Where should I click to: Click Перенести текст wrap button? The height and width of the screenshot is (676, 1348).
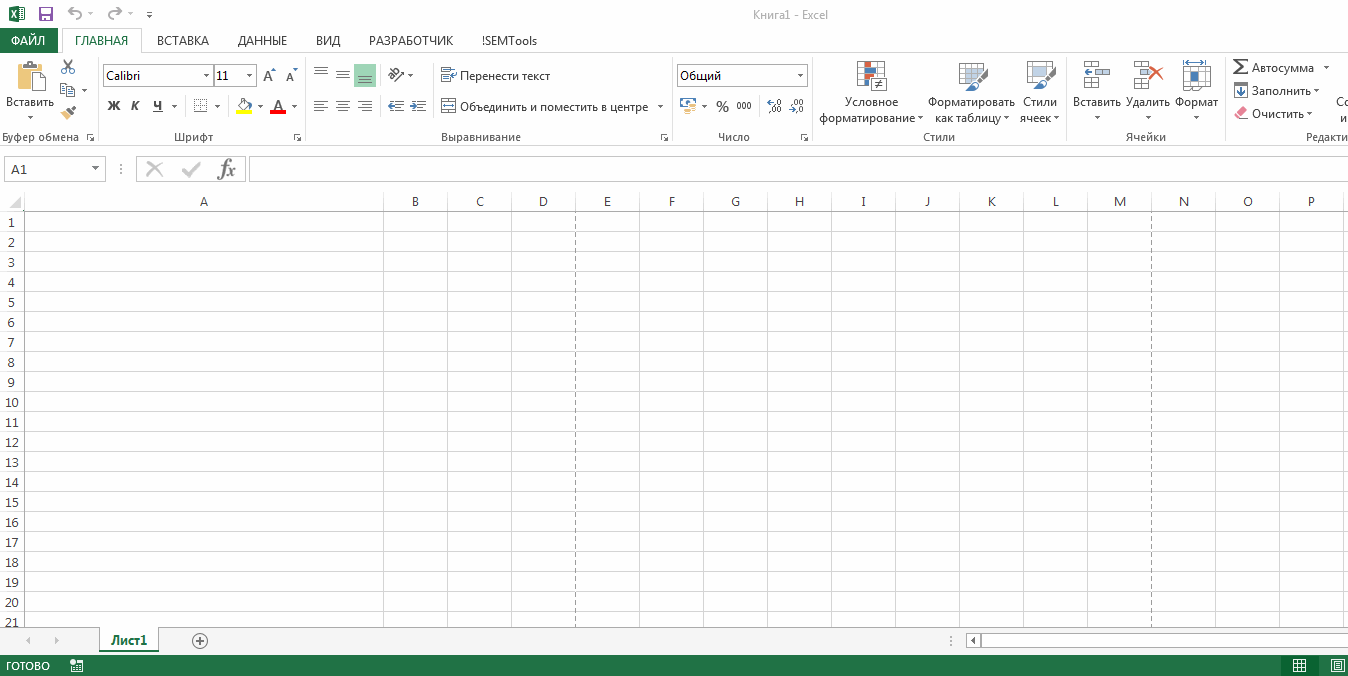pos(496,76)
